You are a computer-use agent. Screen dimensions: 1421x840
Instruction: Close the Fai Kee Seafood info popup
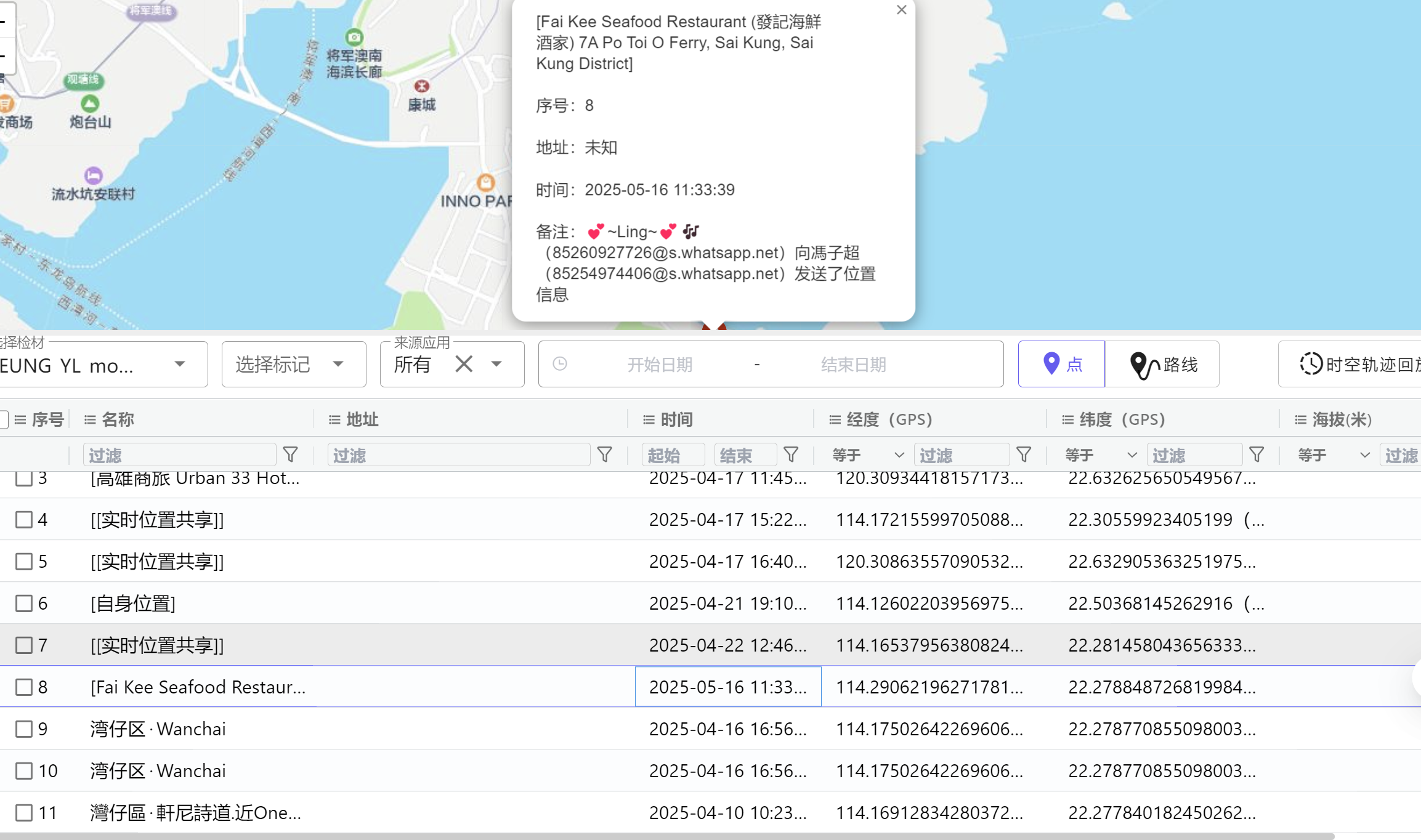tap(901, 10)
